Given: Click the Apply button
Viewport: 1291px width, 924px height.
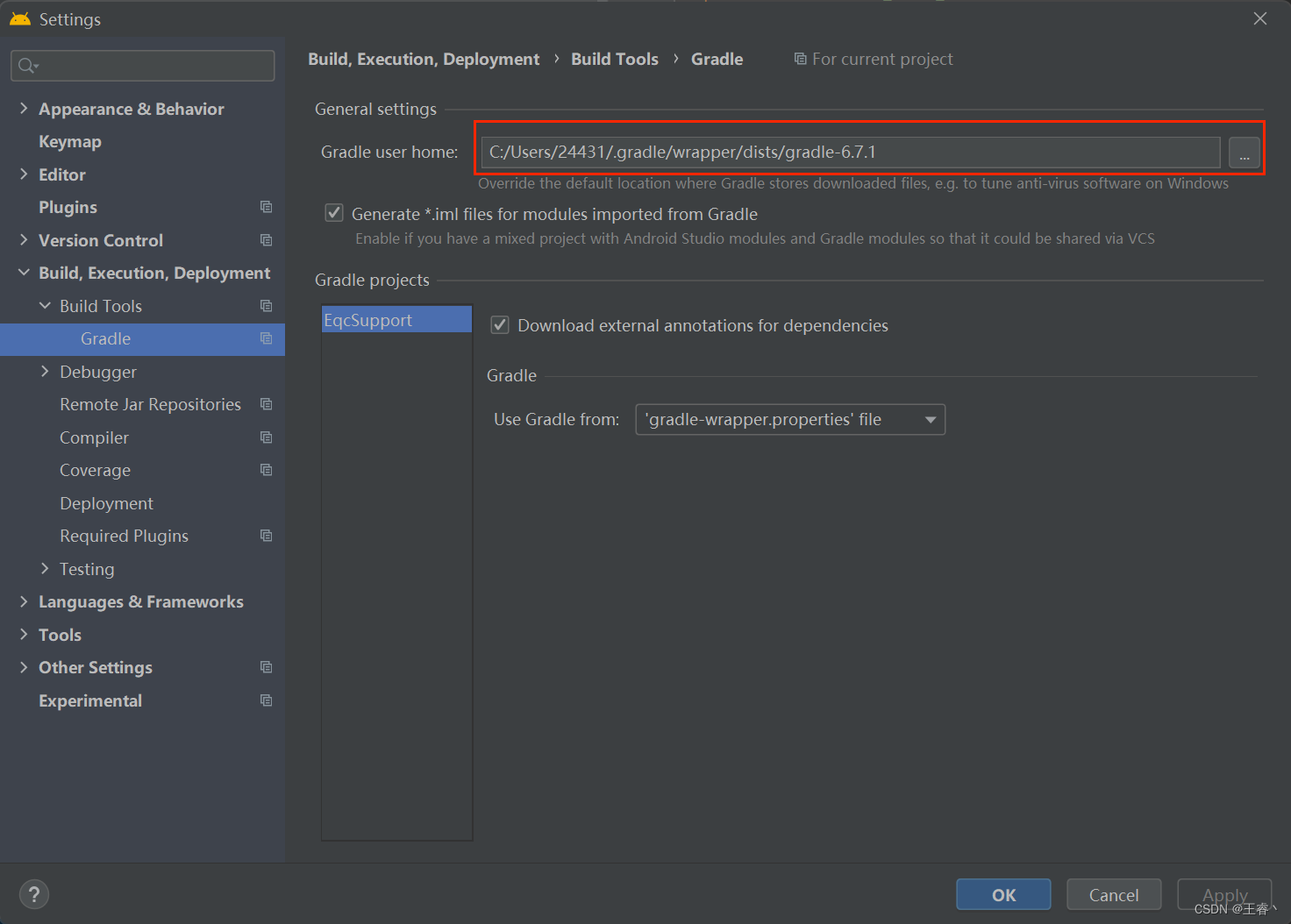Looking at the screenshot, I should click(1224, 895).
